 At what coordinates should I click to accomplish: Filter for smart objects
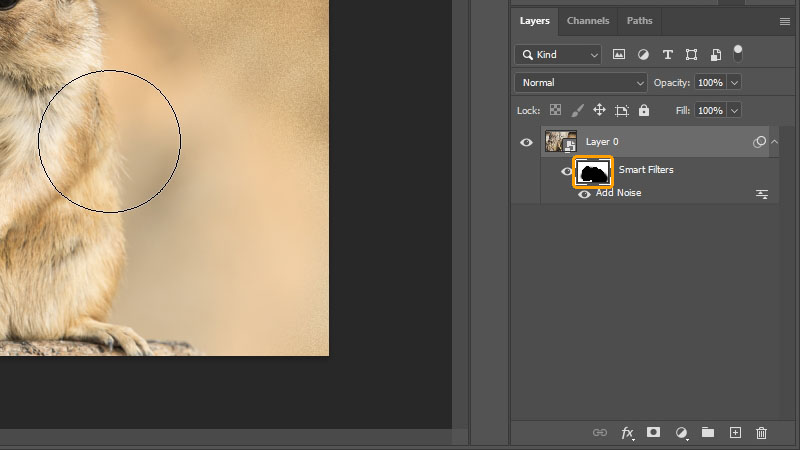[716, 55]
